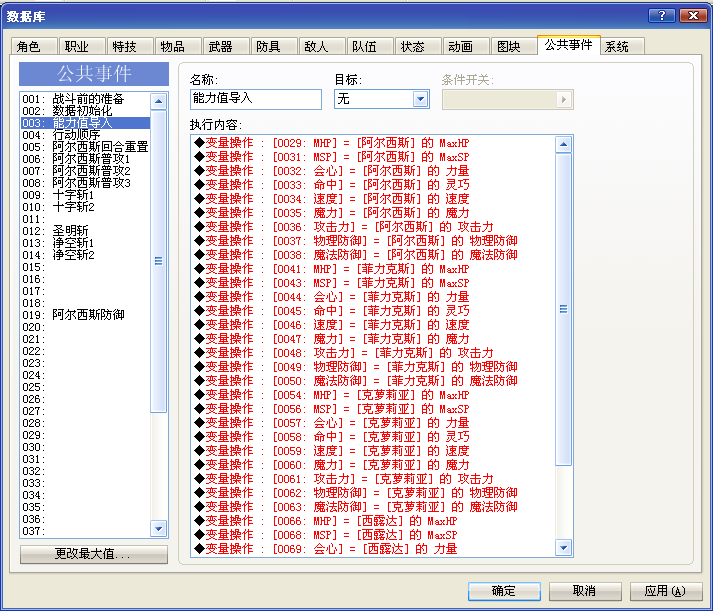Click the 条件开关 arrow button
Screen dimensions: 713x611
pyautogui.click(x=564, y=100)
